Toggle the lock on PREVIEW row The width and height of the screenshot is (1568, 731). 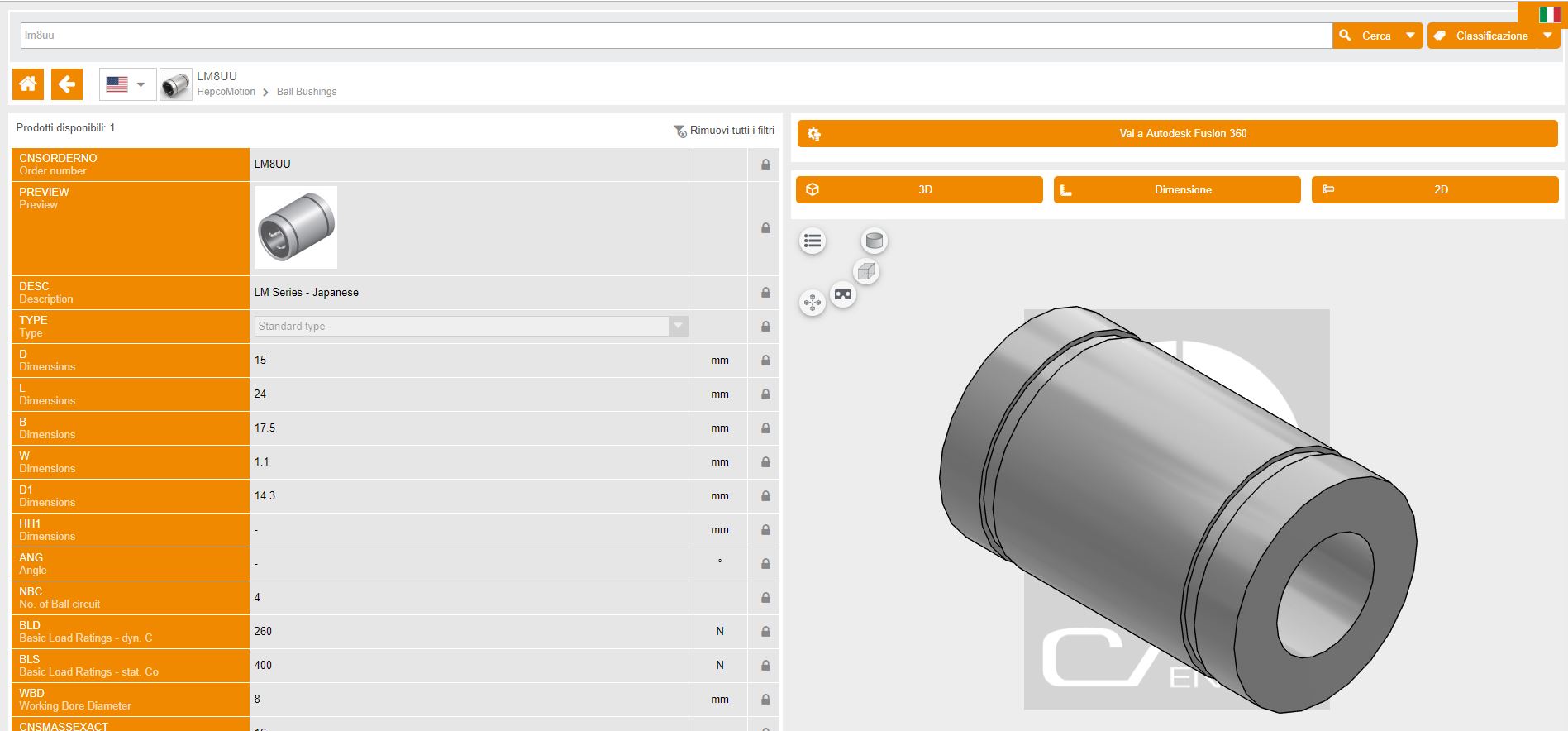765,228
